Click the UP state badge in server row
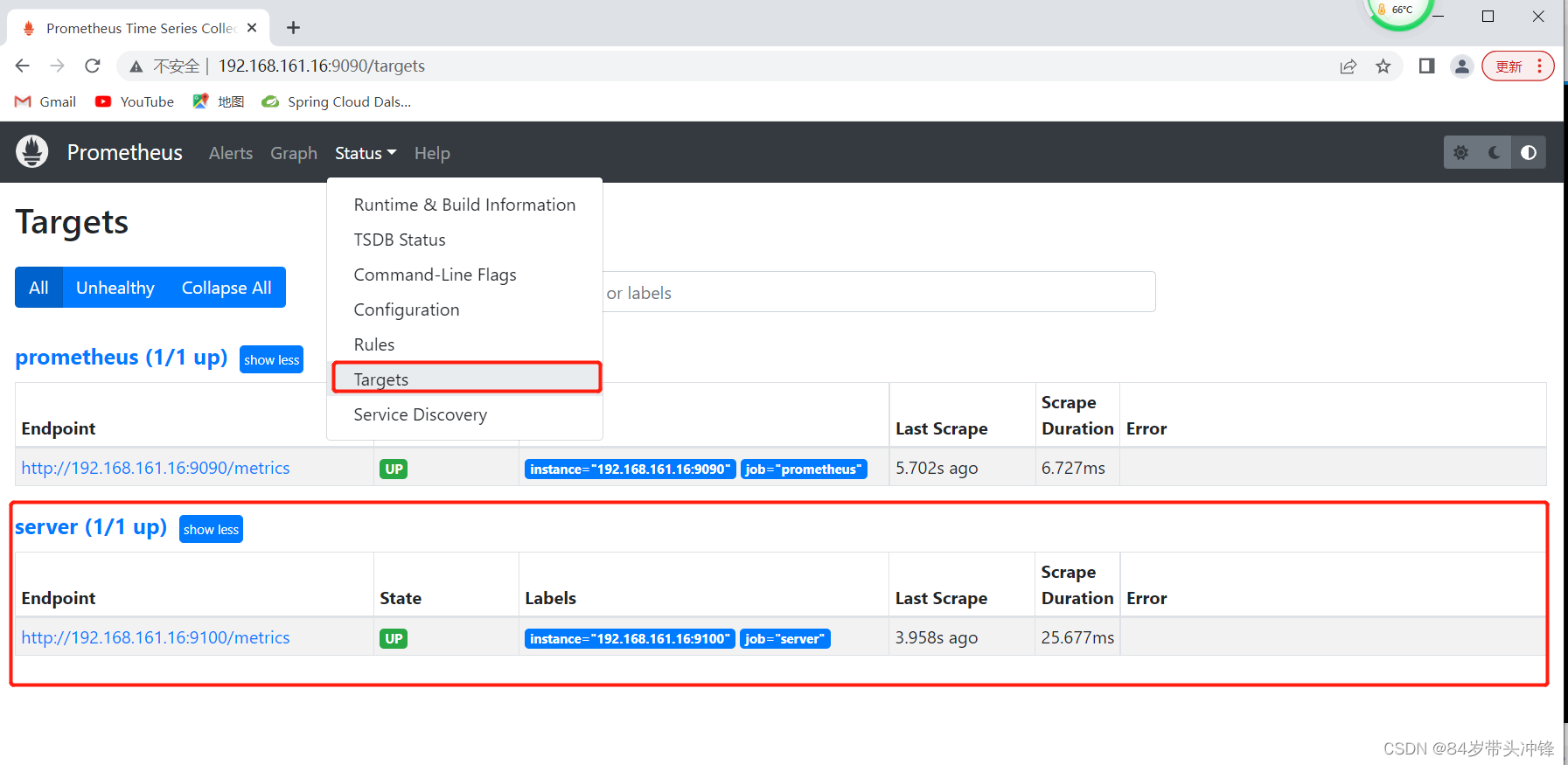The height and width of the screenshot is (765, 1568). [x=394, y=638]
